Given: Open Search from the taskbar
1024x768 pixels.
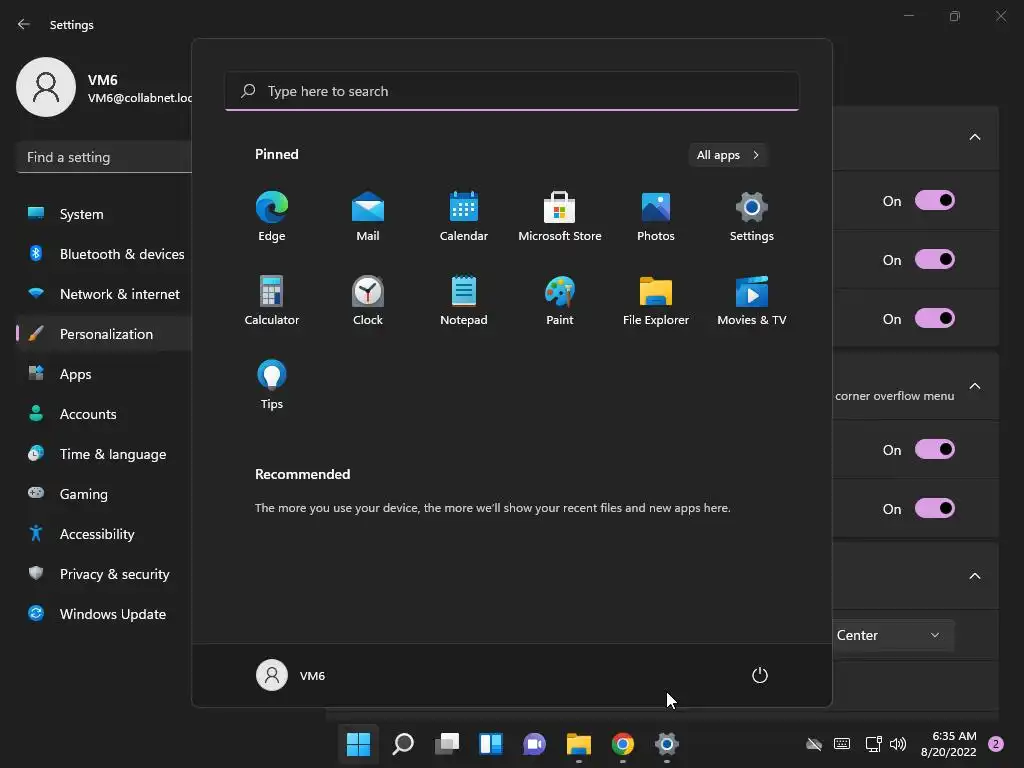Looking at the screenshot, I should (x=403, y=744).
